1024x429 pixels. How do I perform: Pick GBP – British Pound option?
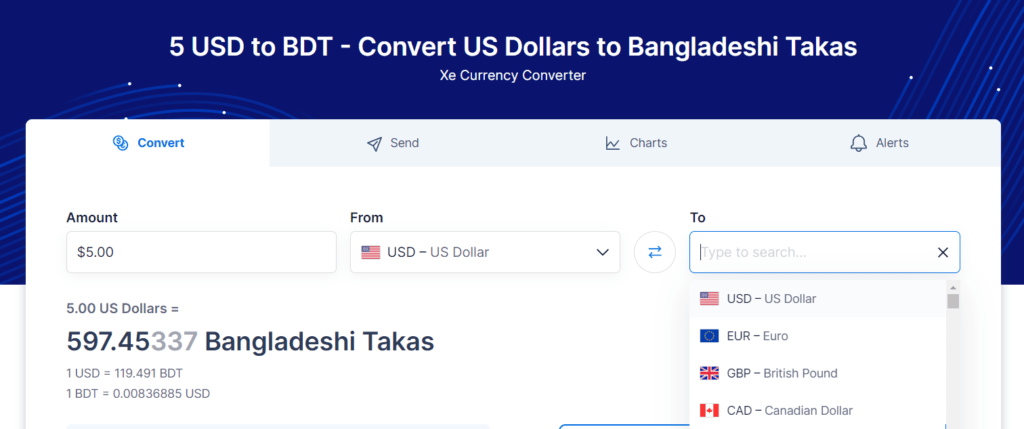click(x=817, y=373)
